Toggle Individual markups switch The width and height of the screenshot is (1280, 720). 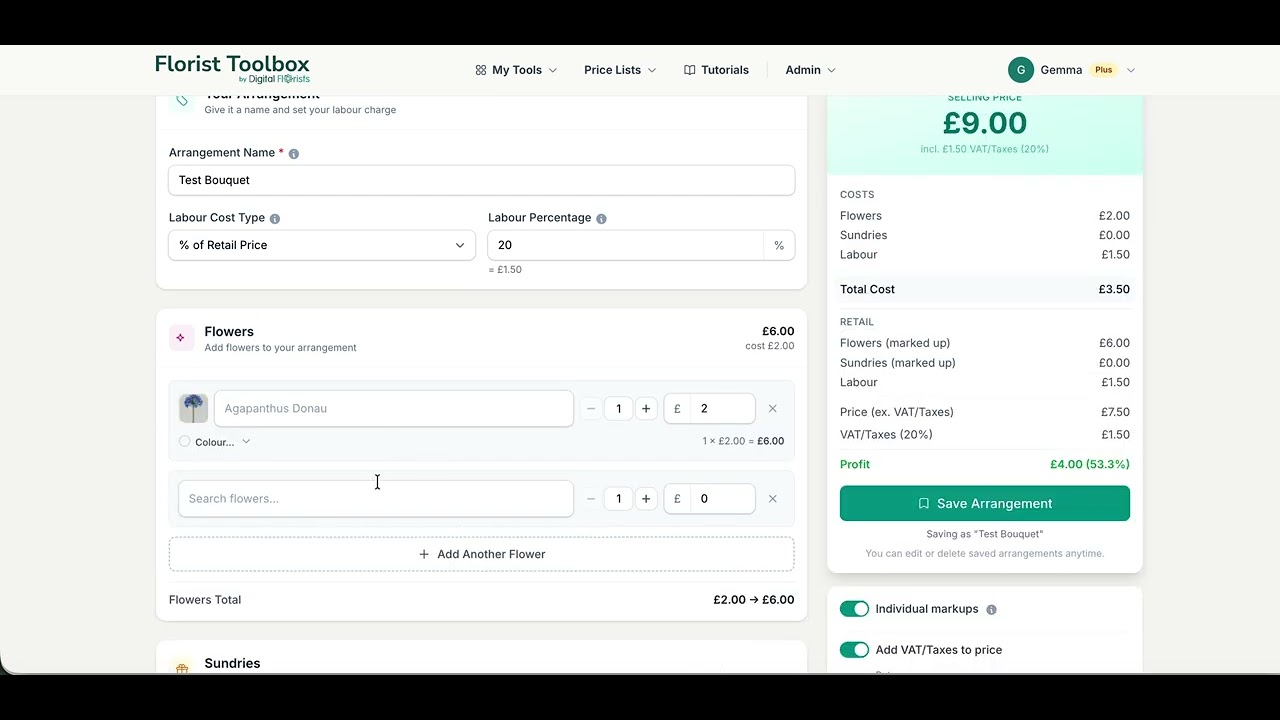[854, 609]
